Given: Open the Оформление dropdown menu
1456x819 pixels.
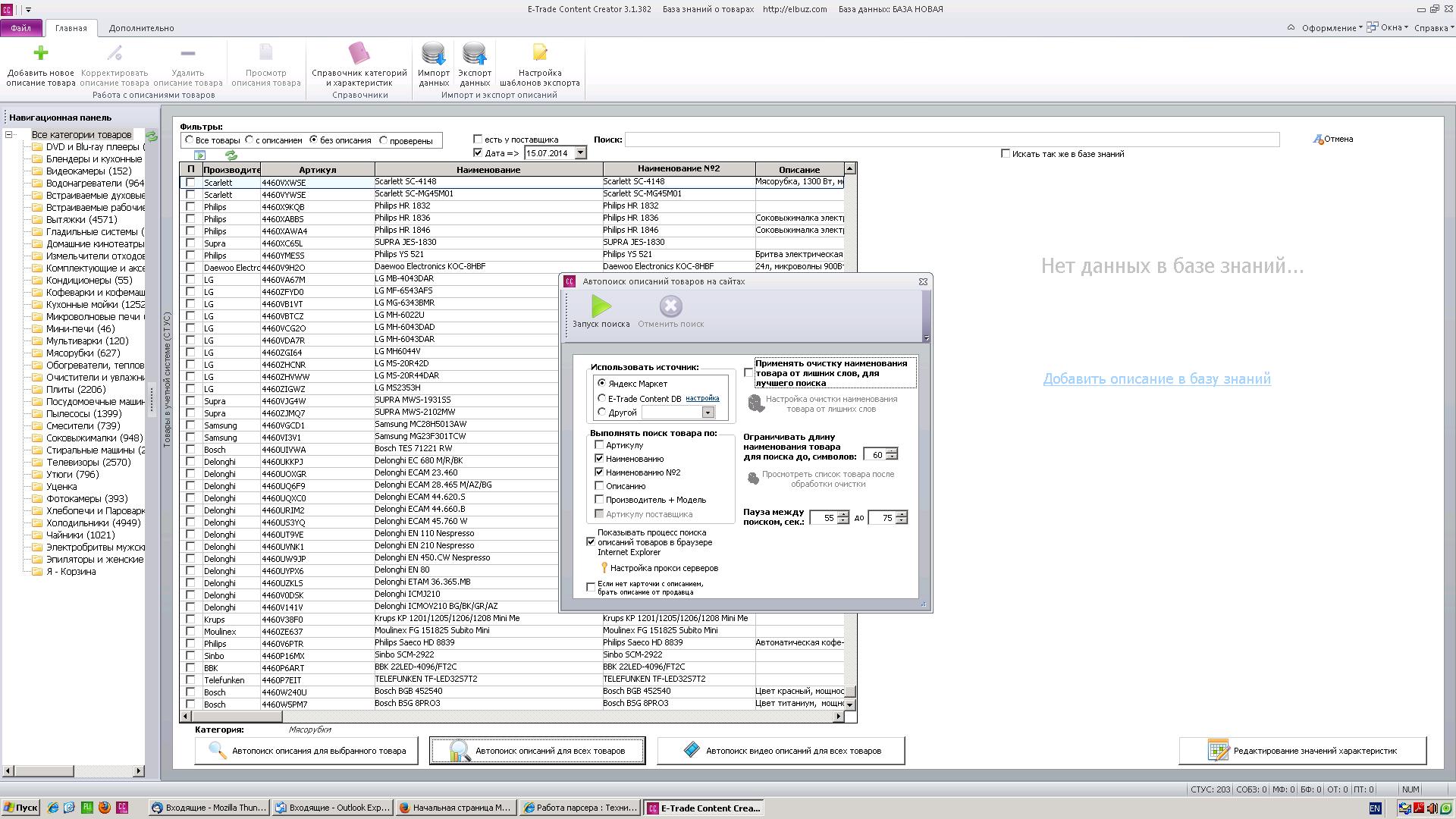Looking at the screenshot, I should click(x=1332, y=28).
